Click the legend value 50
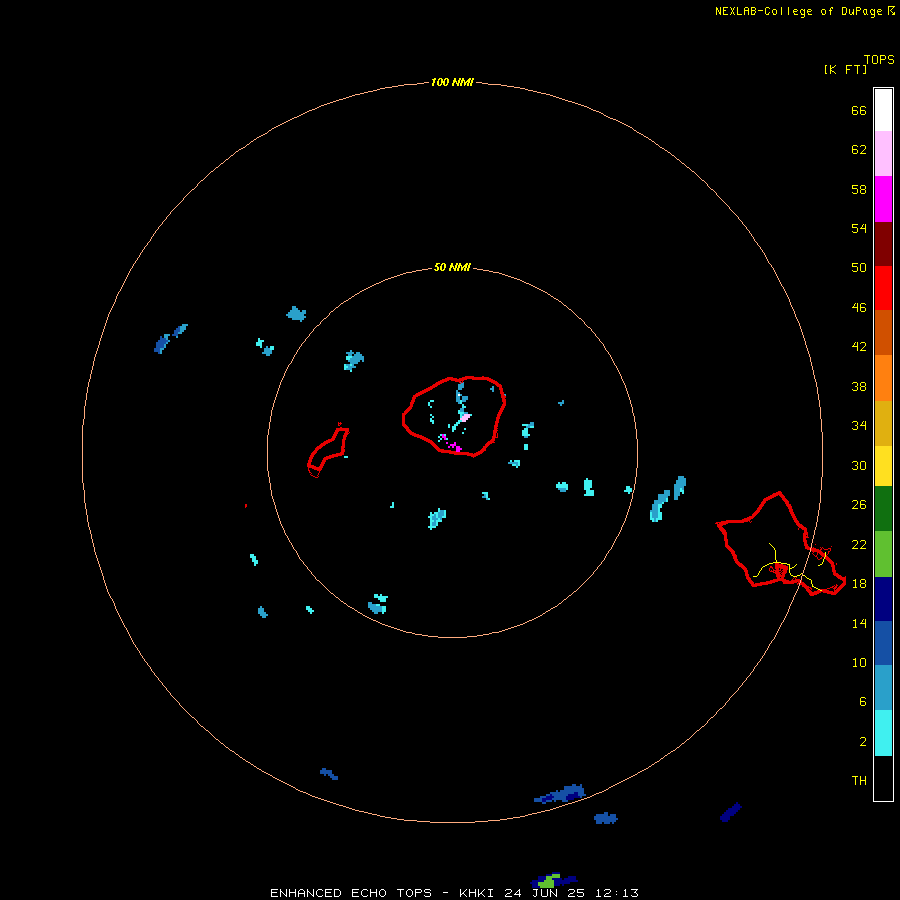This screenshot has width=900, height=900. coord(859,267)
